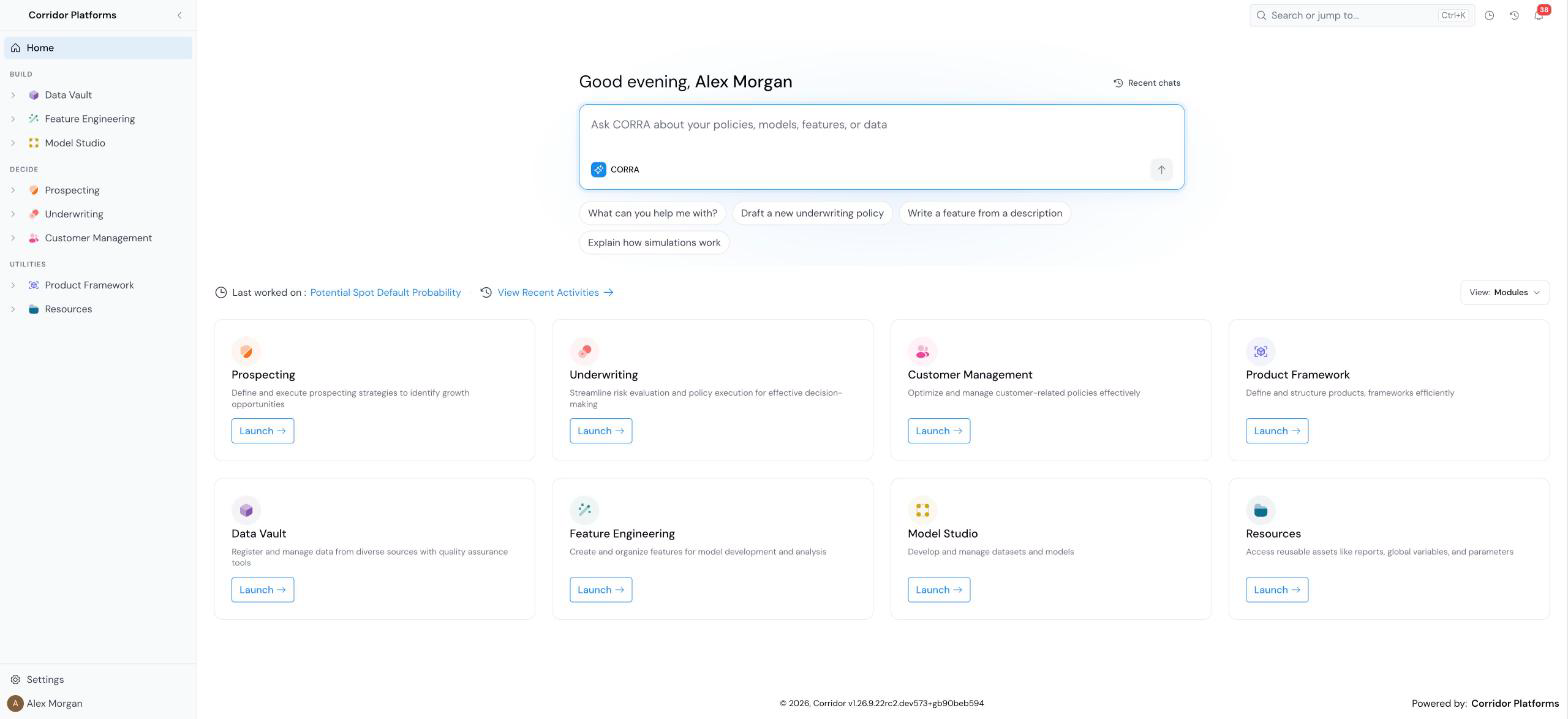Click the Resources card icon

[1260, 510]
